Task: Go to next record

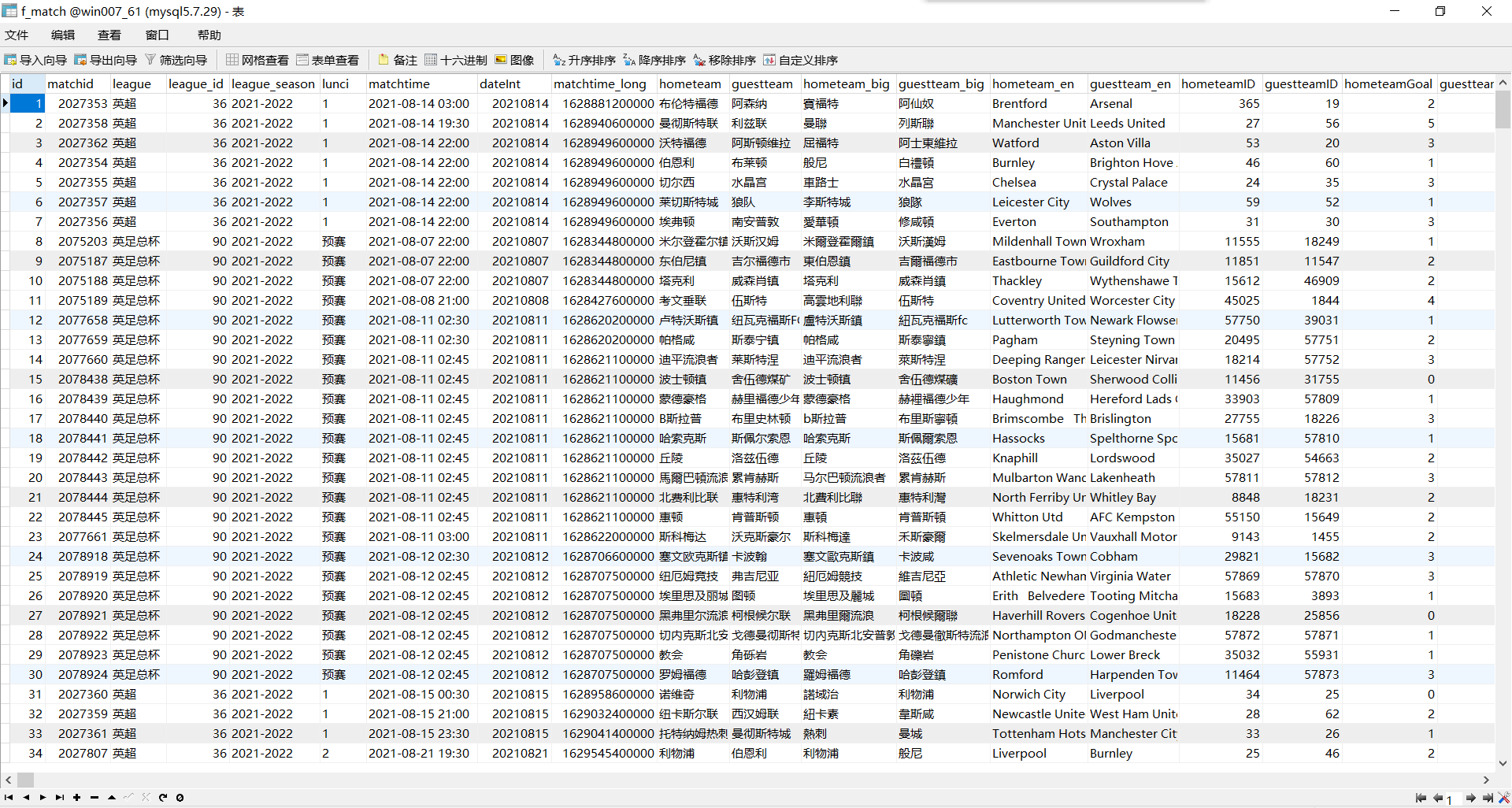Action: coord(43,797)
